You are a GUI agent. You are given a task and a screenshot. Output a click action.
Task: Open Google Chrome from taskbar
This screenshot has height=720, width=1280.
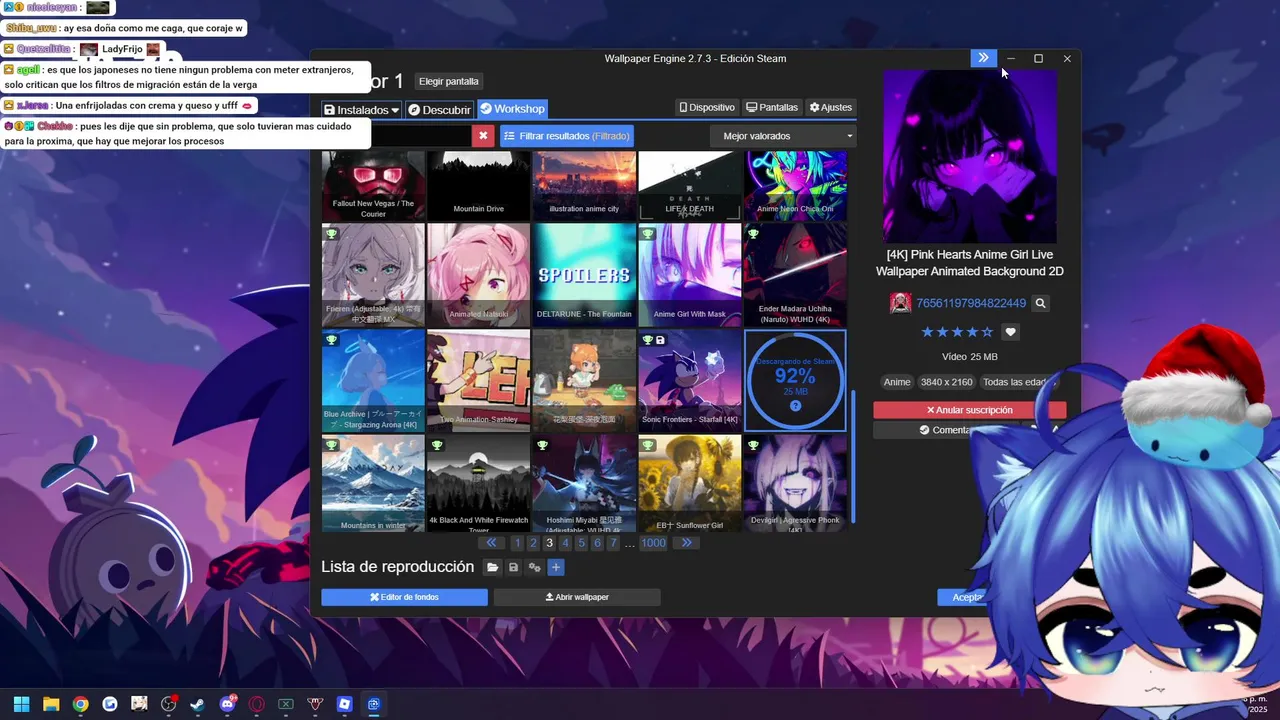click(x=80, y=704)
